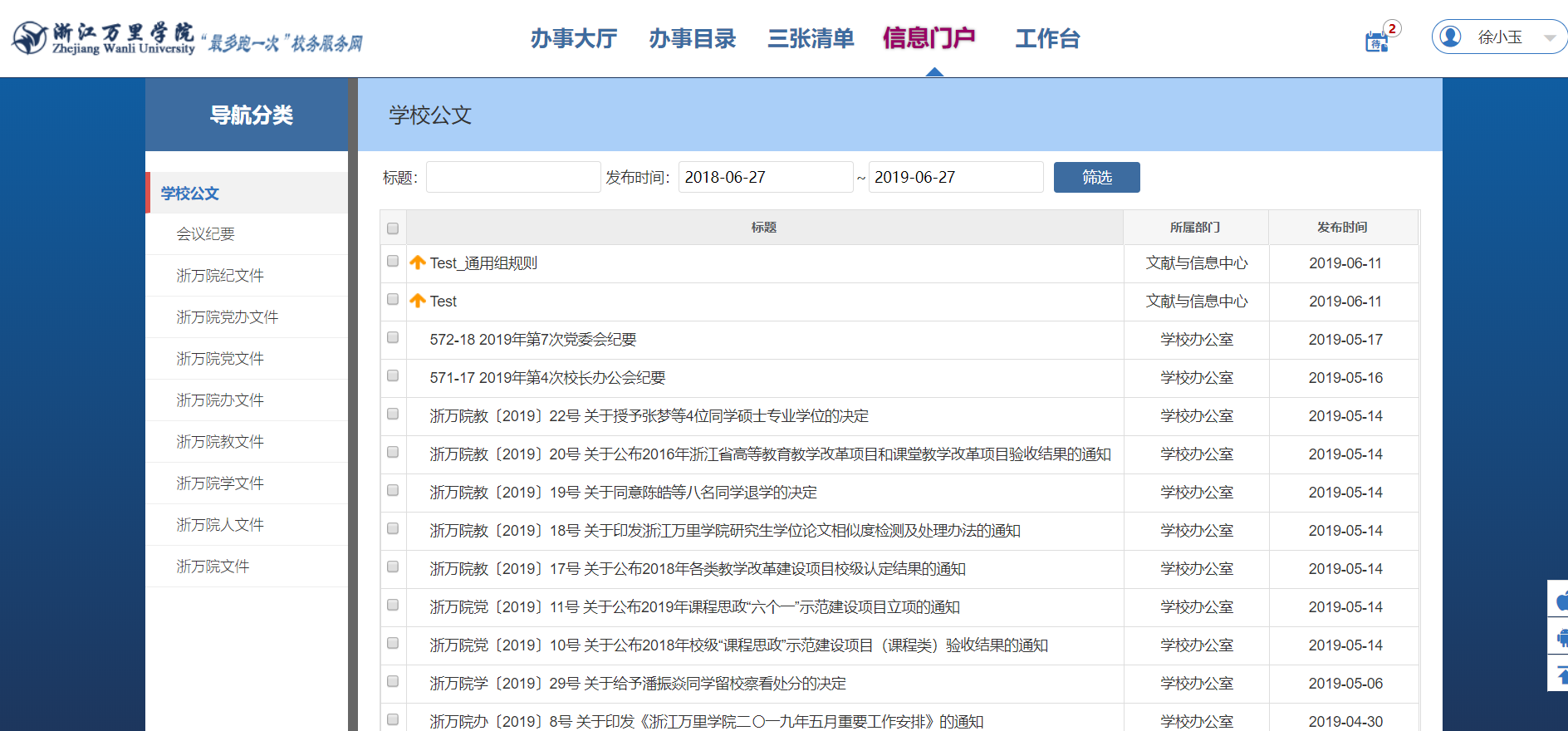
Task: Click the 筛选 filter button
Action: point(1096,177)
